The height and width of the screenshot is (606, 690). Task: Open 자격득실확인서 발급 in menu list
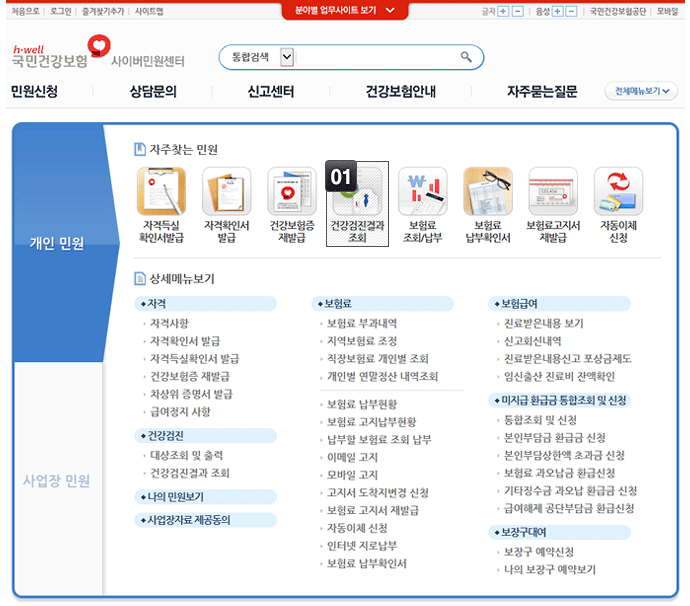click(195, 359)
